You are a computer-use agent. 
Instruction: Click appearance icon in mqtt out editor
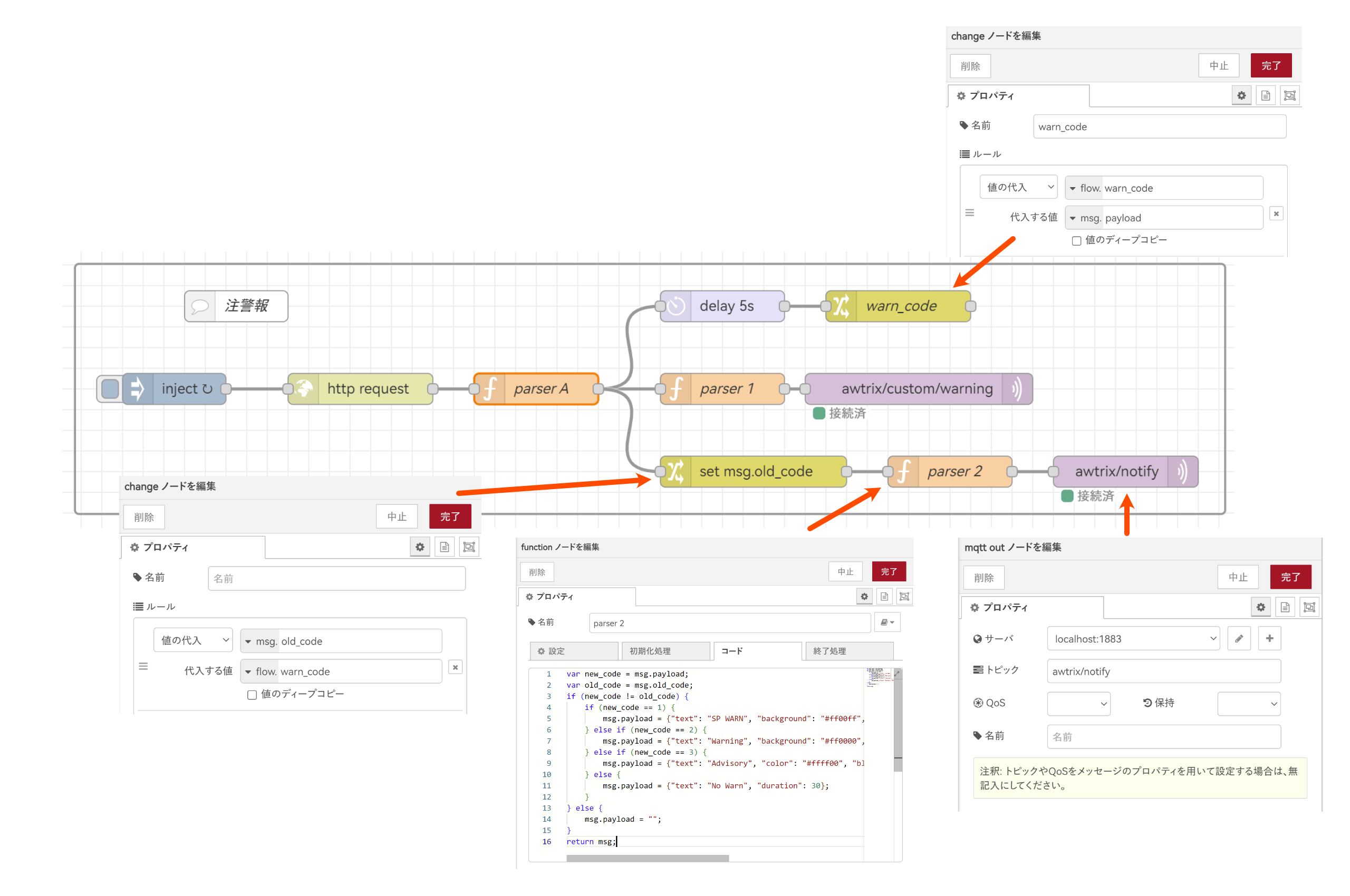click(x=1309, y=607)
